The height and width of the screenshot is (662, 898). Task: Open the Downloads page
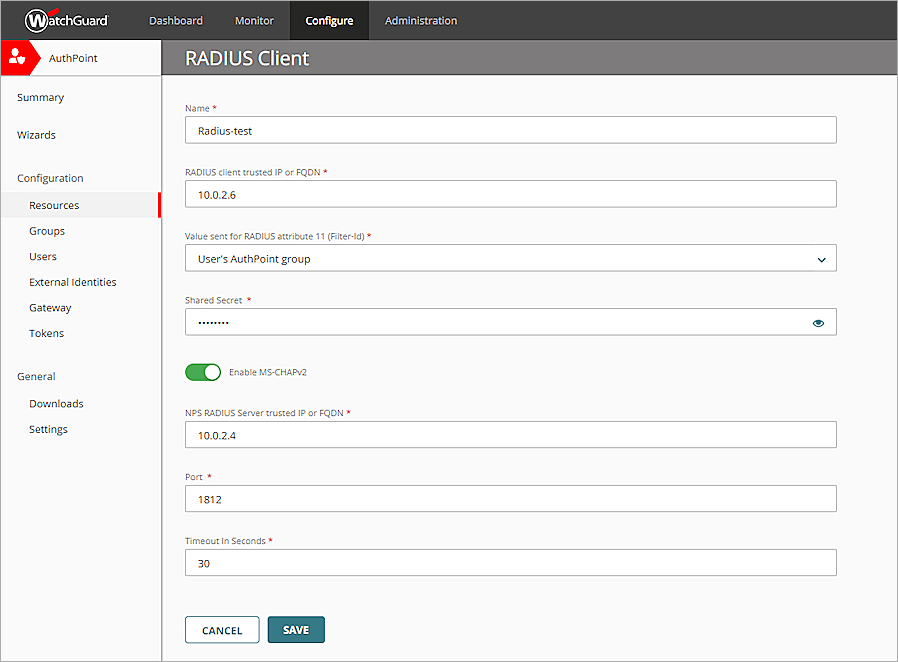click(x=56, y=403)
